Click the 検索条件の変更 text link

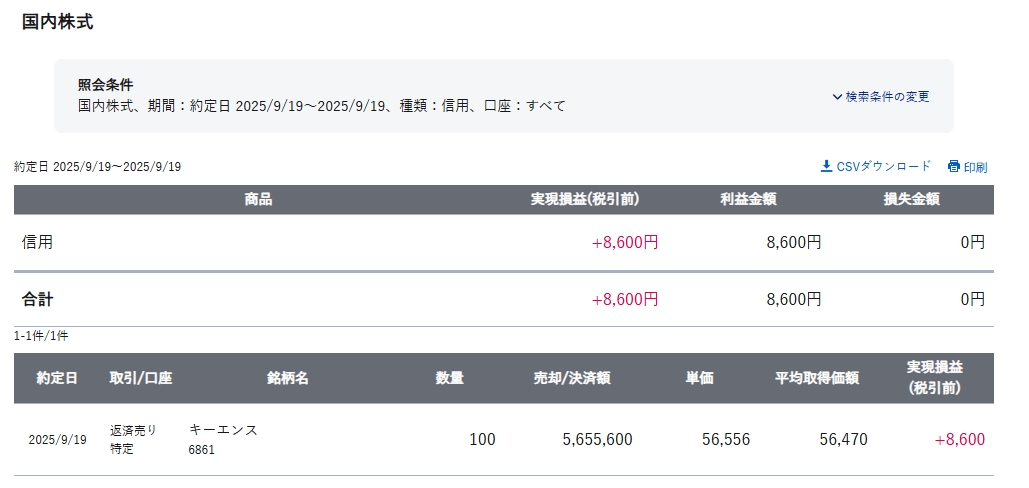point(887,96)
